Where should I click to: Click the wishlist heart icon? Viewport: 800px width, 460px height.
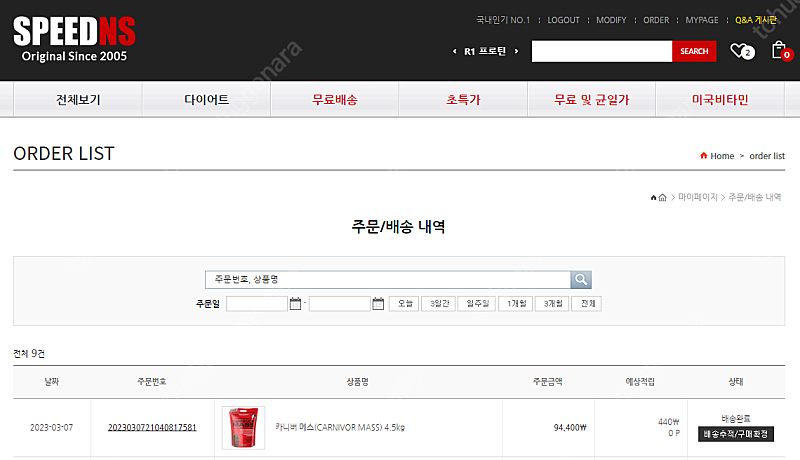coord(739,51)
